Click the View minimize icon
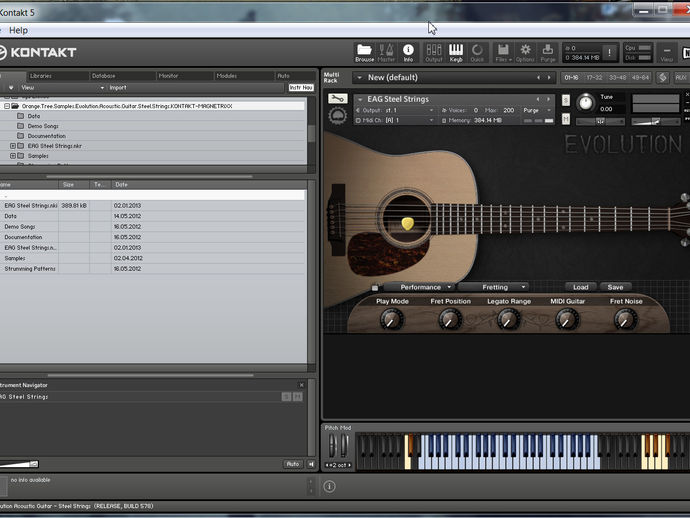This screenshot has width=690, height=518. [x=666, y=53]
